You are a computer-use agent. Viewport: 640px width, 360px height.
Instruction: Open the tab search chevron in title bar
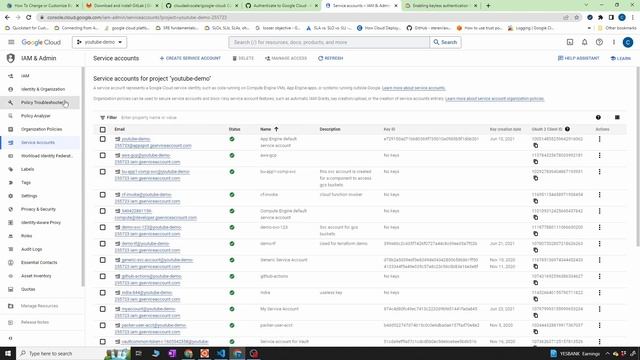pyautogui.click(x=586, y=5)
